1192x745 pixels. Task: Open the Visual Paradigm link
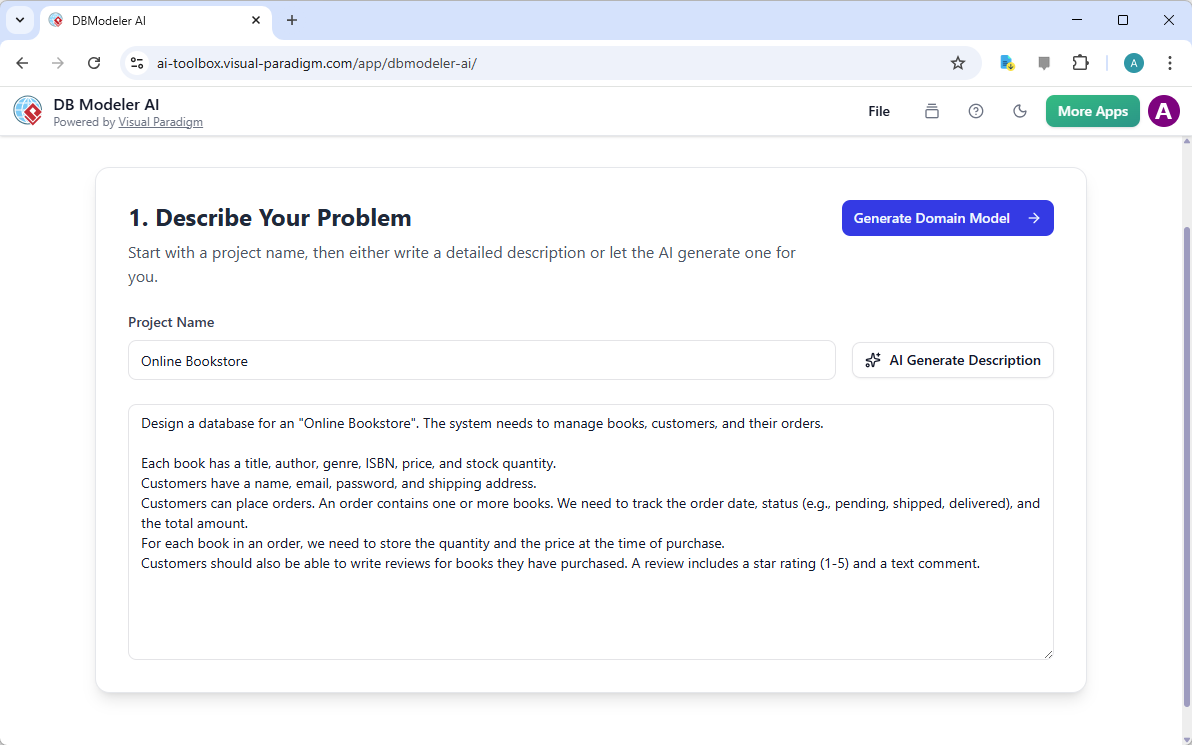[x=160, y=122]
